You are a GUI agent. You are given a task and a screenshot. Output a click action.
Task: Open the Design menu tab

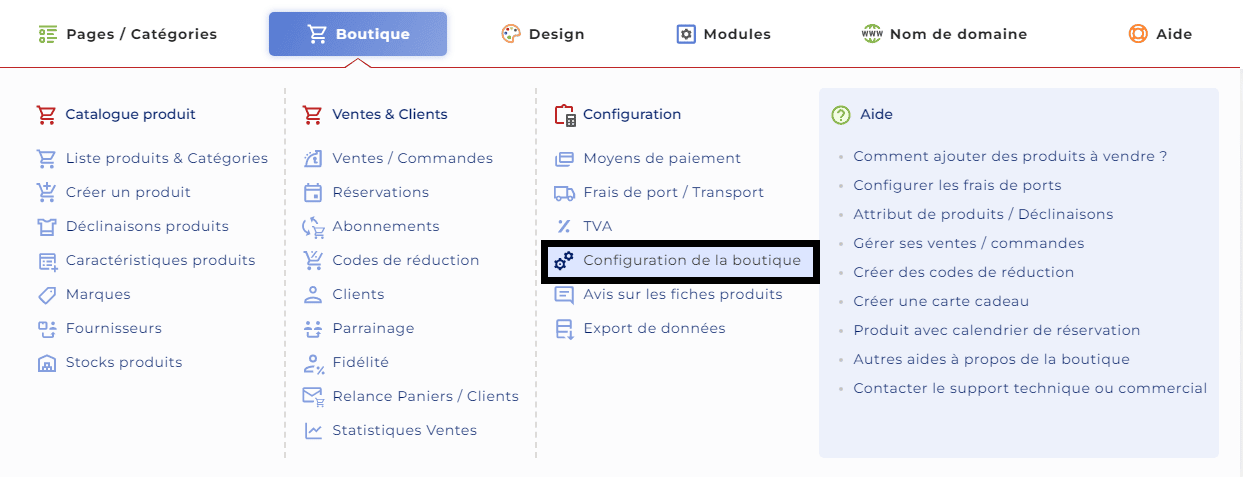(x=543, y=34)
